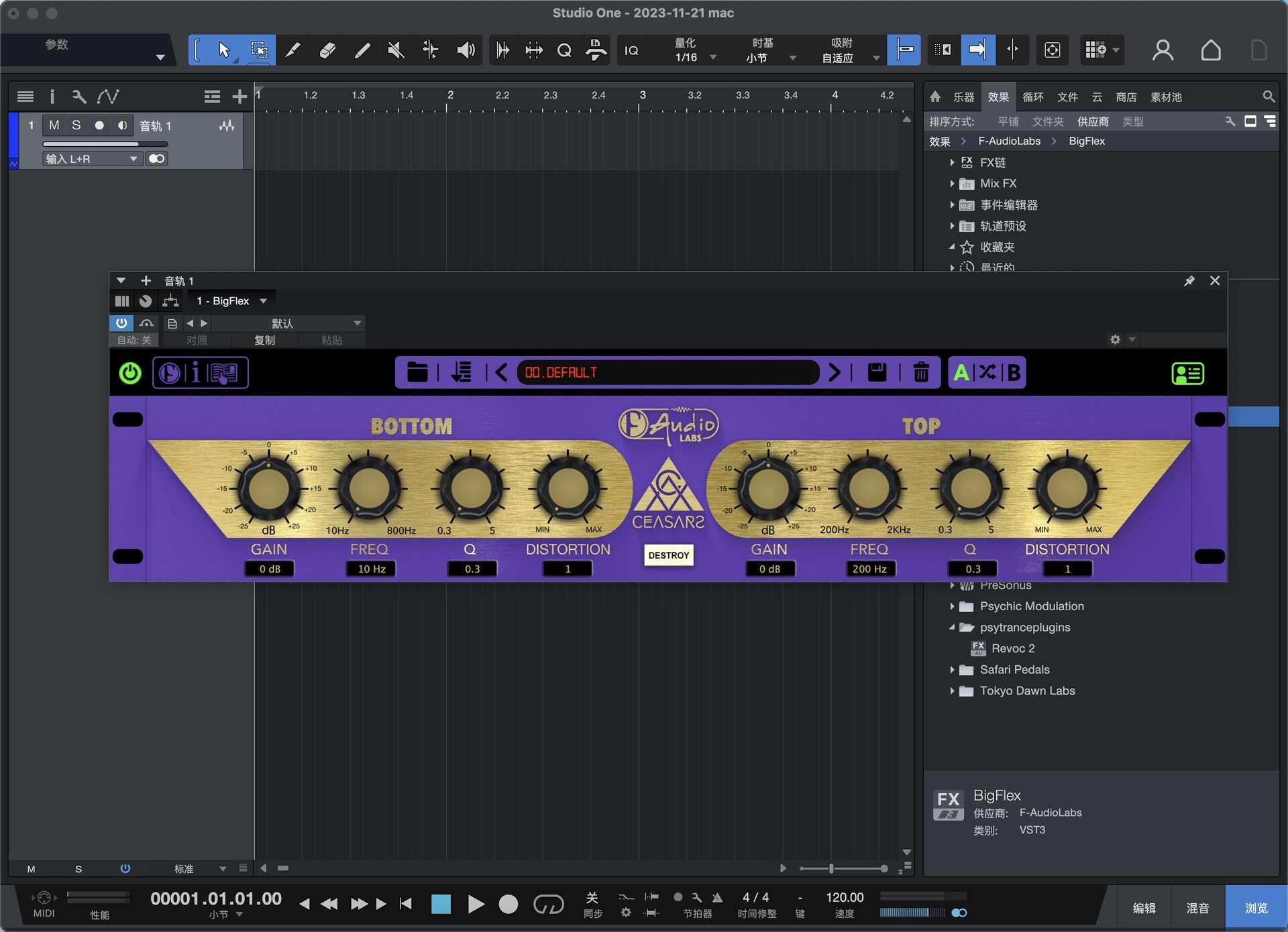Screen dimensions: 1288x932
Task: Open the 编辑 view tab
Action: point(1144,908)
